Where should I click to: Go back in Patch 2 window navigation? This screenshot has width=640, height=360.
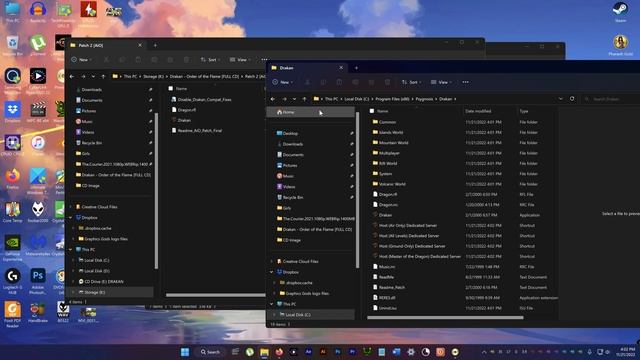click(72, 76)
